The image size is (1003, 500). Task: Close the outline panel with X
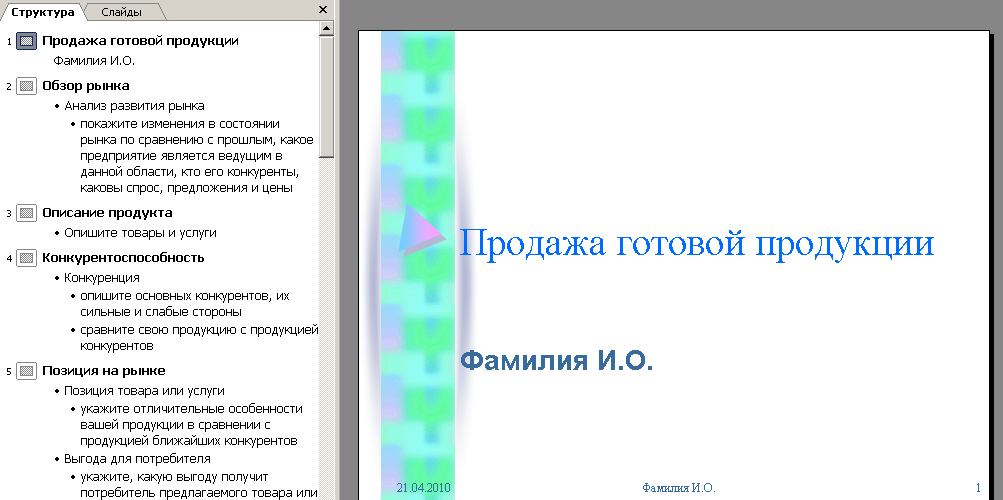322,10
